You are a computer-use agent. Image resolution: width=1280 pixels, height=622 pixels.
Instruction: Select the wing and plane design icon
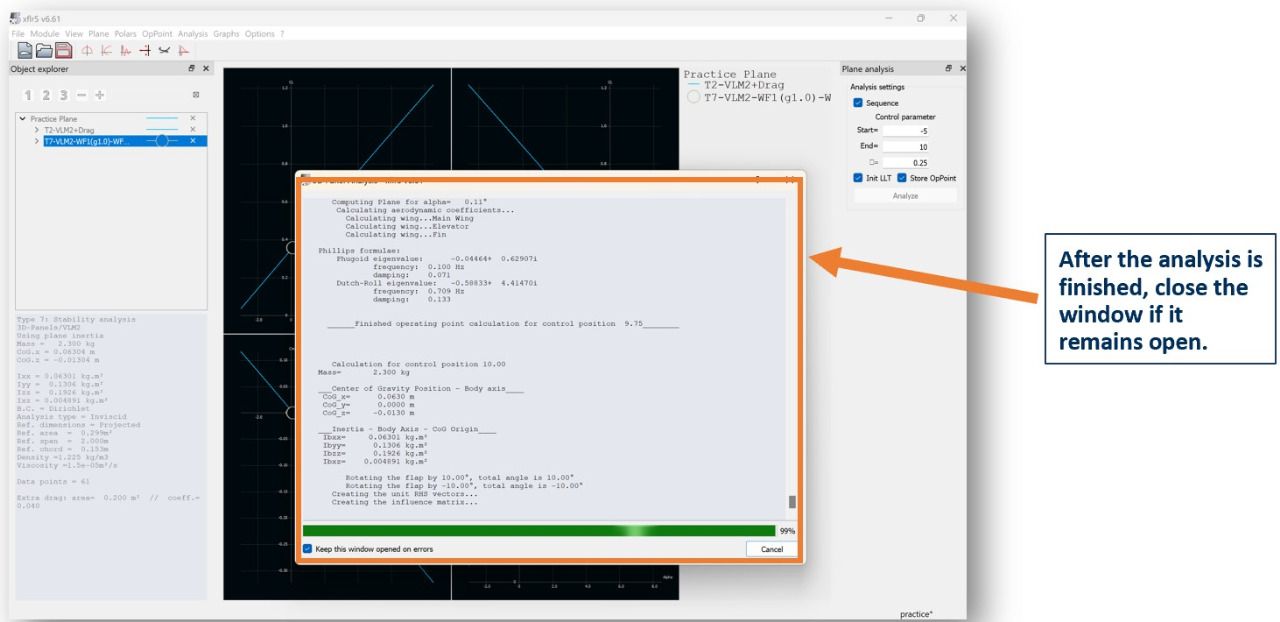[164, 50]
